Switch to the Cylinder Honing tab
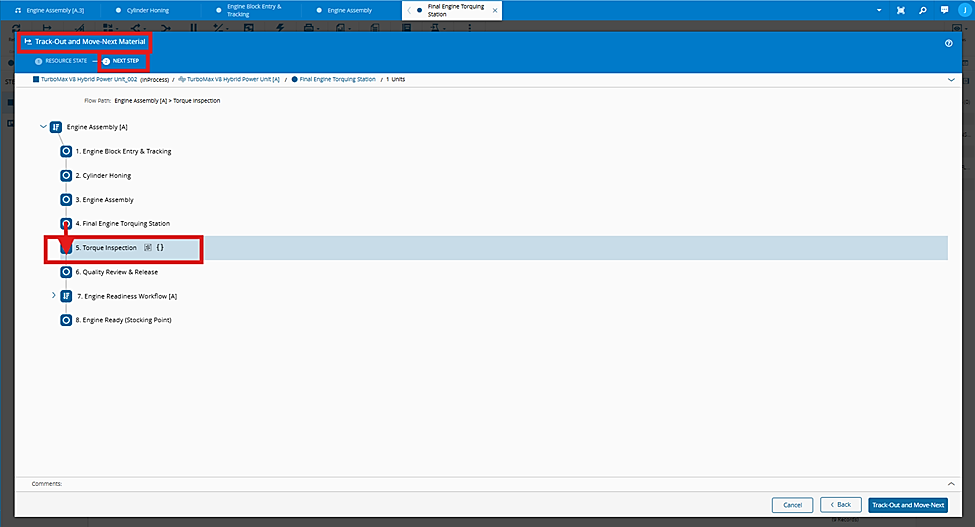The width and height of the screenshot is (975, 527). 142,11
